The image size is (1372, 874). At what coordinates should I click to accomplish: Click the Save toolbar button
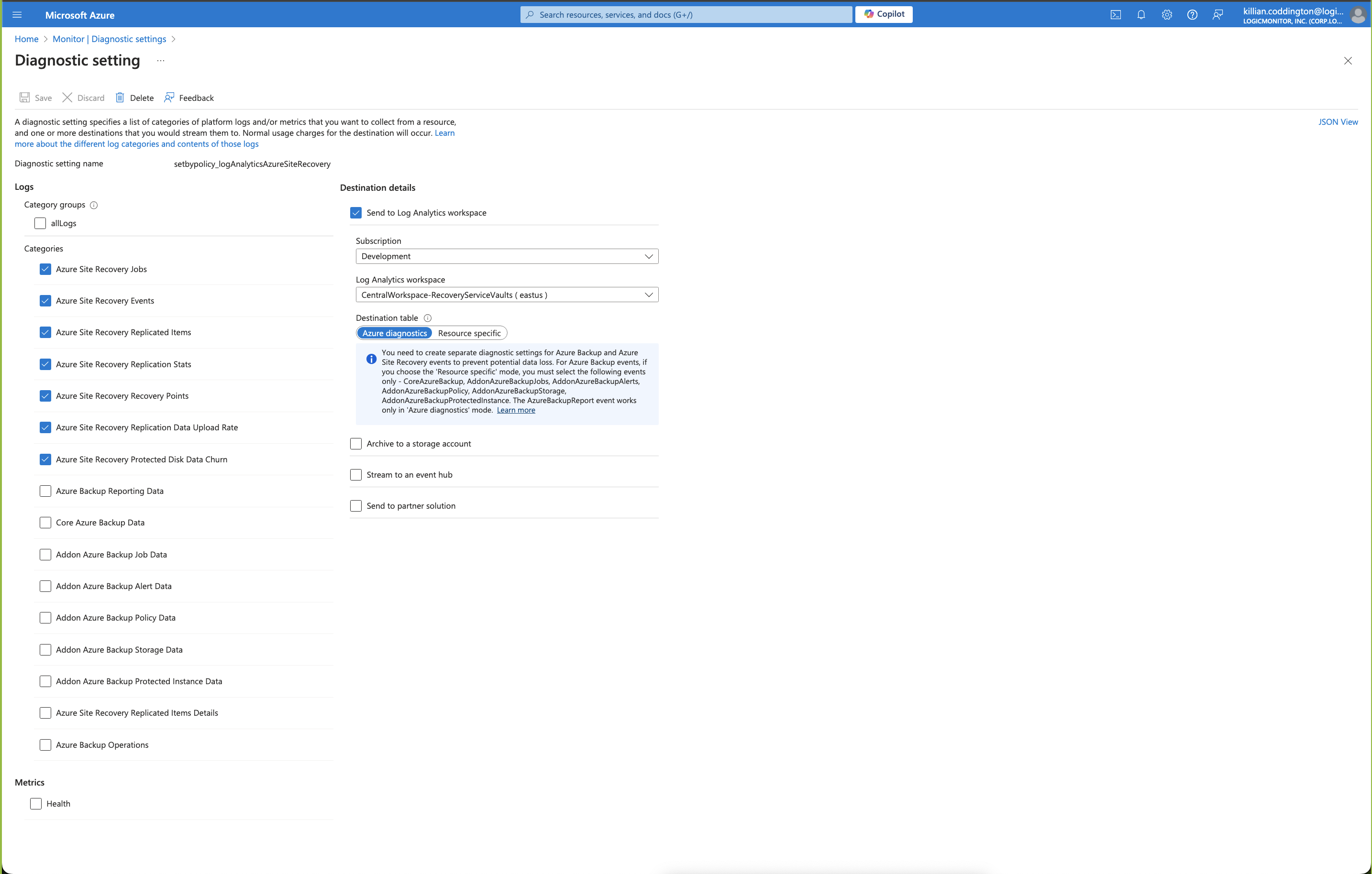click(x=35, y=98)
